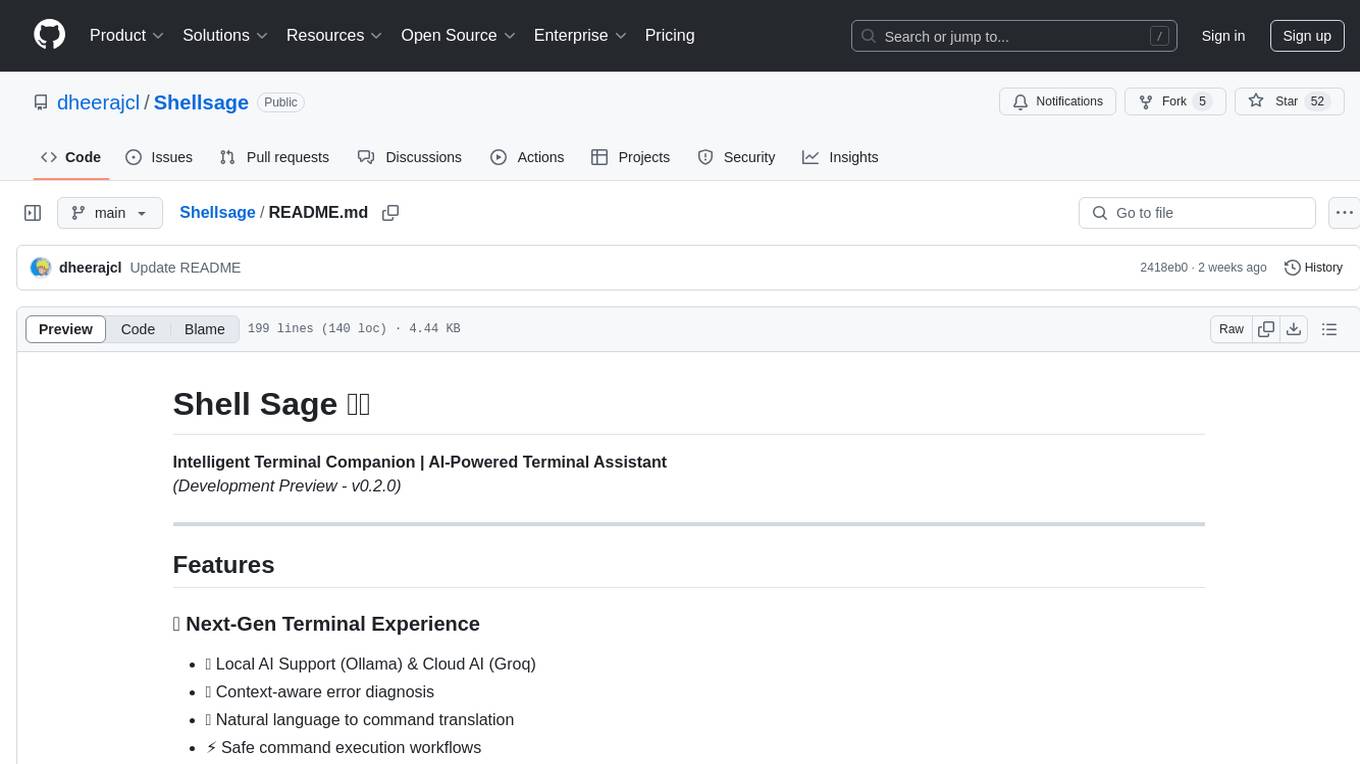Open the dheerajcl owner profile
This screenshot has width=1360, height=764.
[x=98, y=102]
